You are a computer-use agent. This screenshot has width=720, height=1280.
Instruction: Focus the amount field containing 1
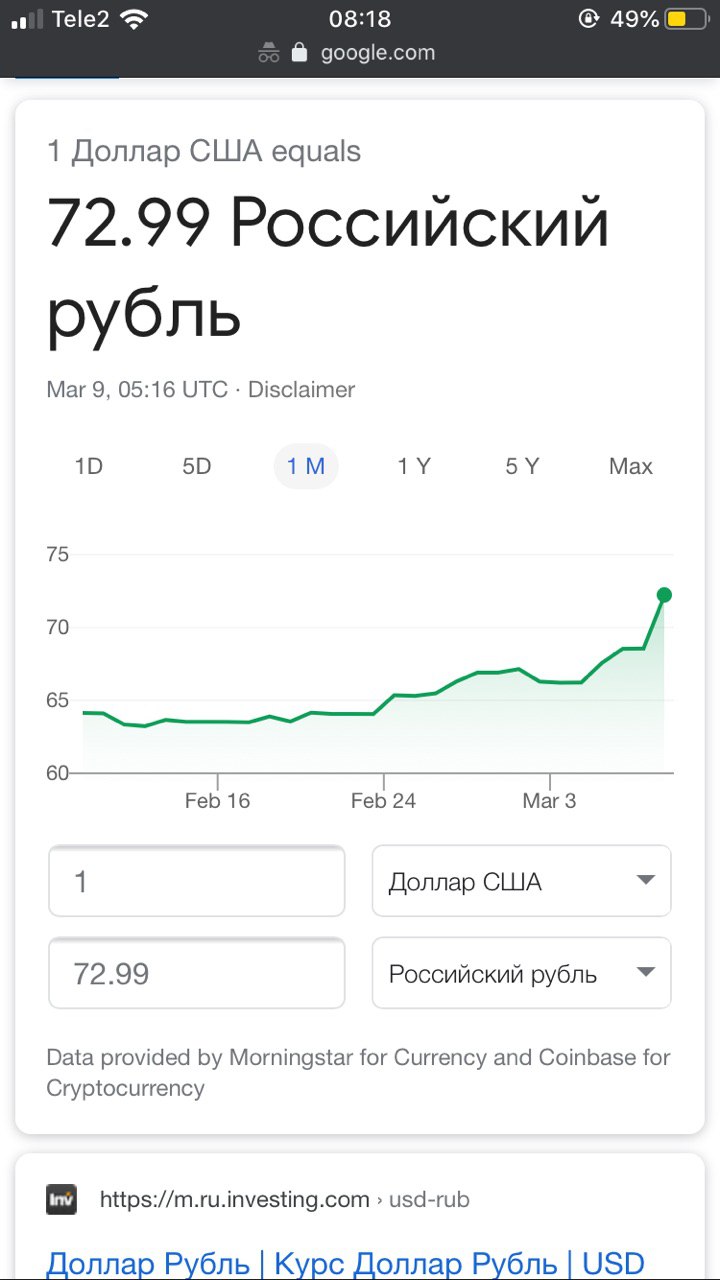(197, 881)
